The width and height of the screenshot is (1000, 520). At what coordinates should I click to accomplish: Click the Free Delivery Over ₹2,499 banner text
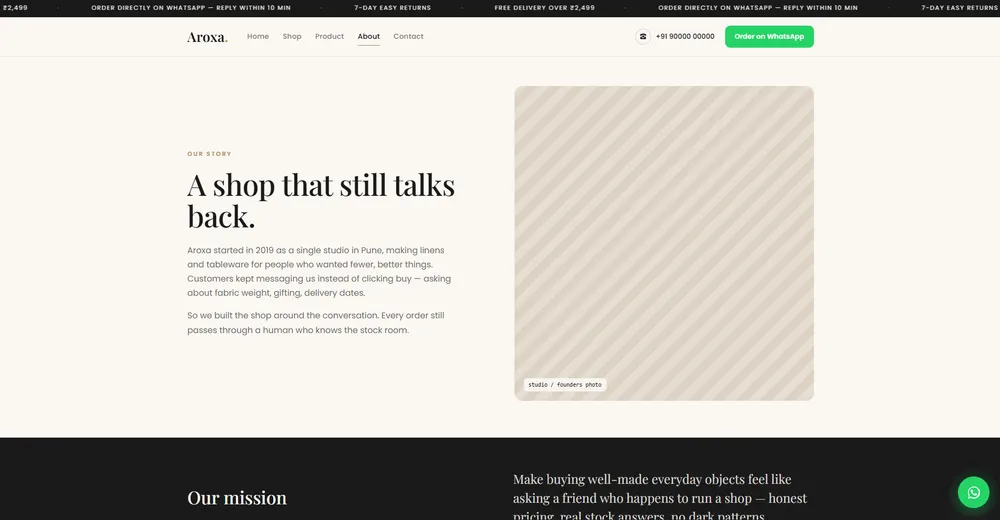[x=545, y=8]
